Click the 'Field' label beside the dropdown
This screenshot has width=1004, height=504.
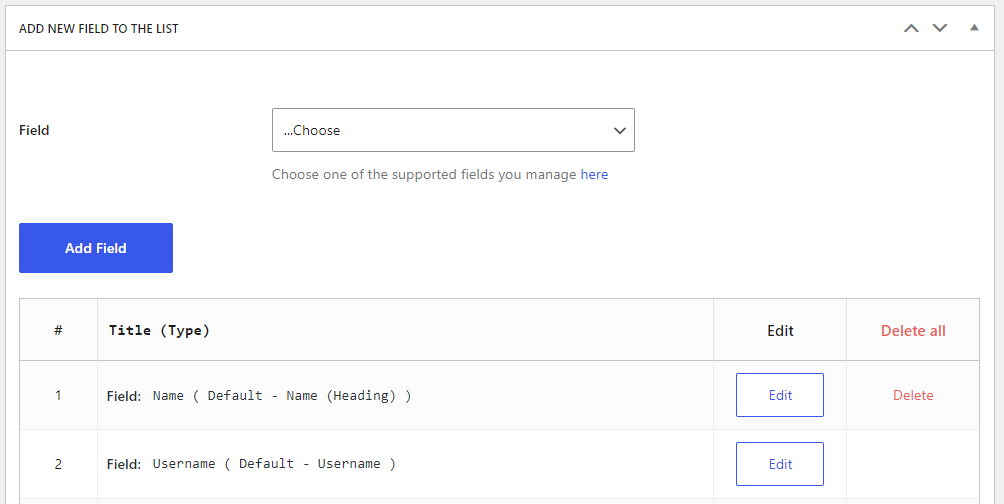[x=34, y=130]
